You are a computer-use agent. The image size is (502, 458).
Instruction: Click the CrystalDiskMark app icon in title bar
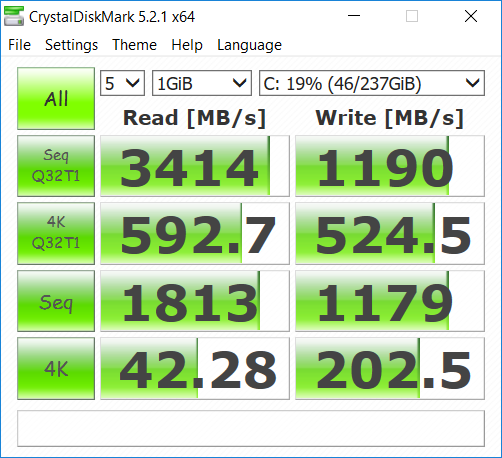(14, 16)
